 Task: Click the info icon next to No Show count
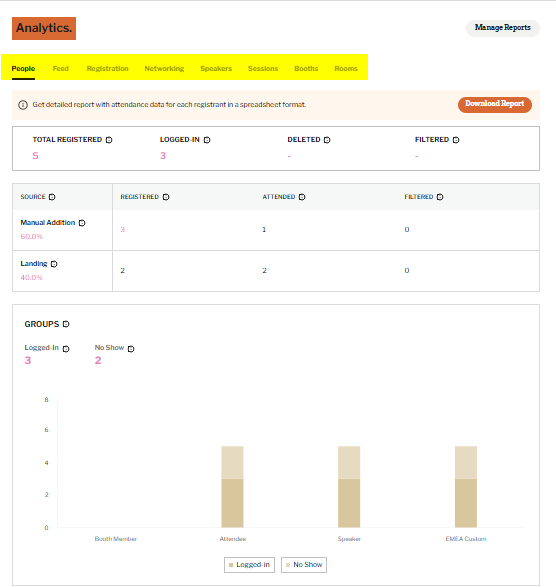coord(131,349)
